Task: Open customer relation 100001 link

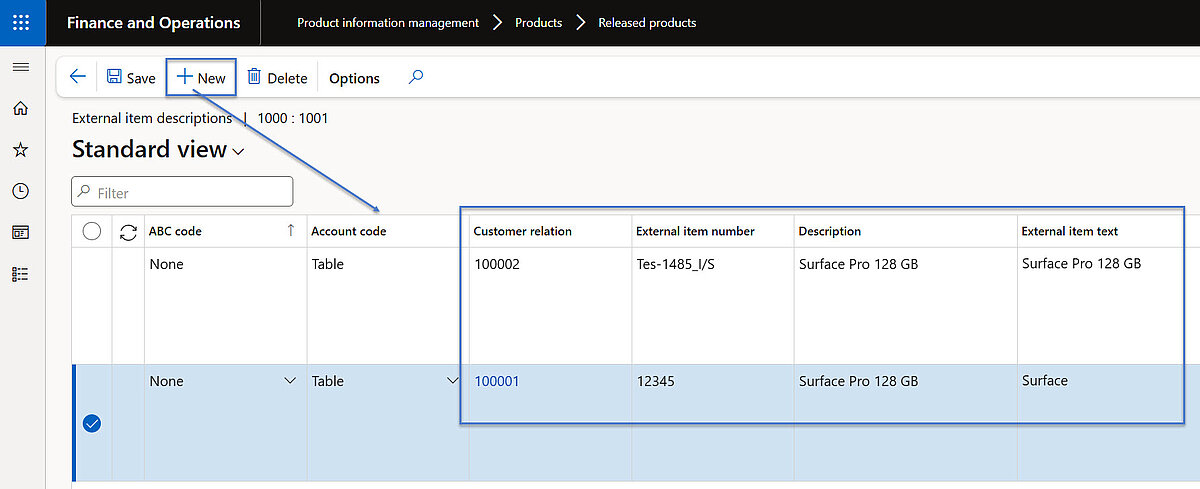Action: click(x=497, y=381)
